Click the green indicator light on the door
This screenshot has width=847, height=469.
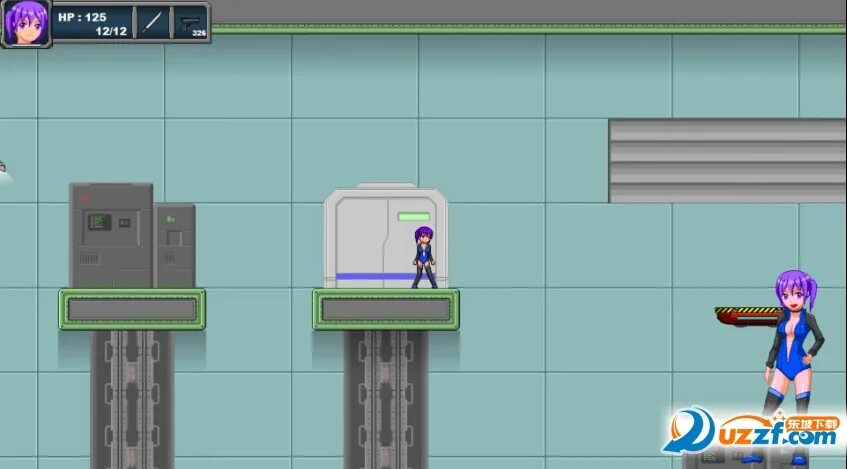point(414,217)
